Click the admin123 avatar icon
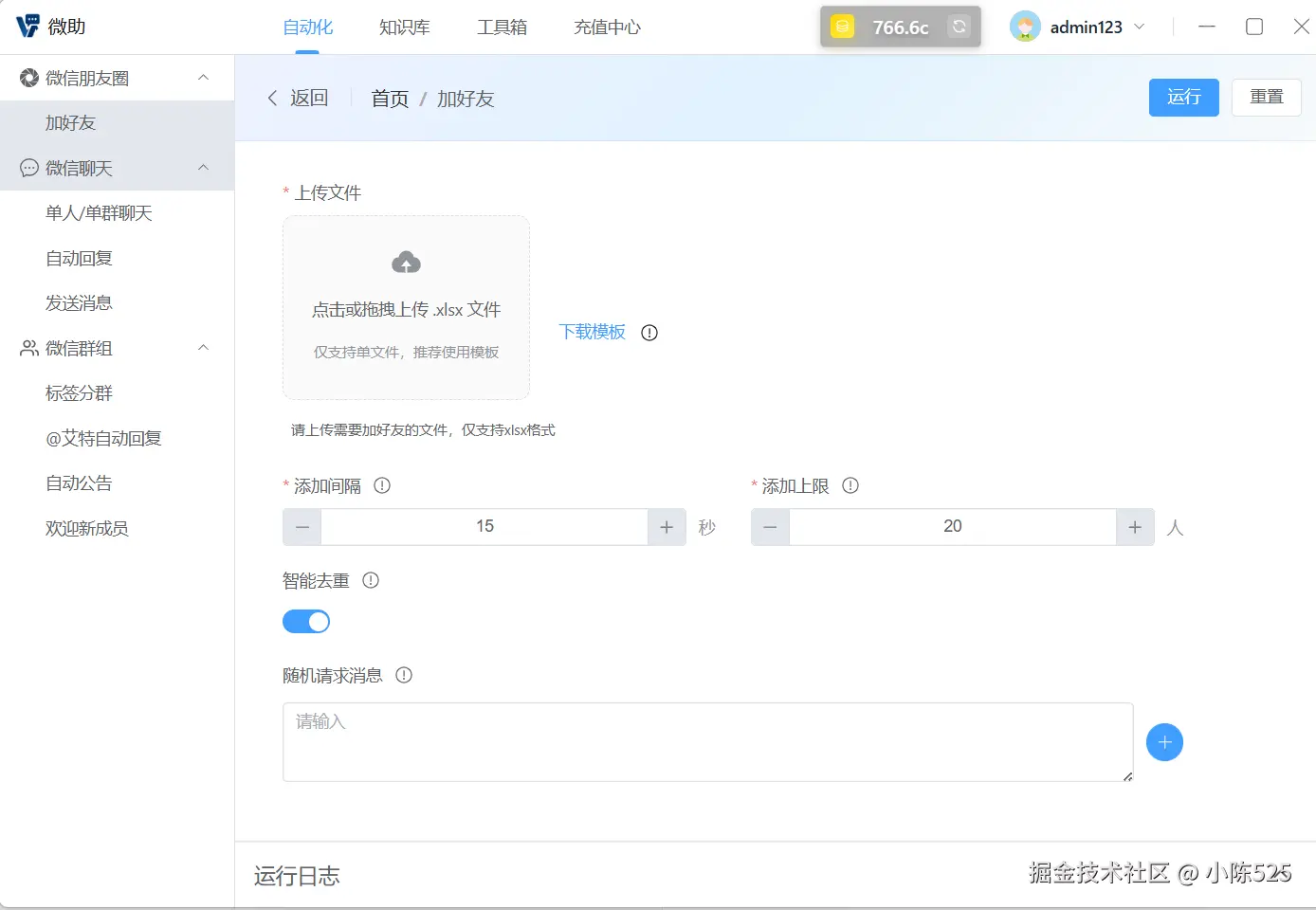 click(1025, 27)
